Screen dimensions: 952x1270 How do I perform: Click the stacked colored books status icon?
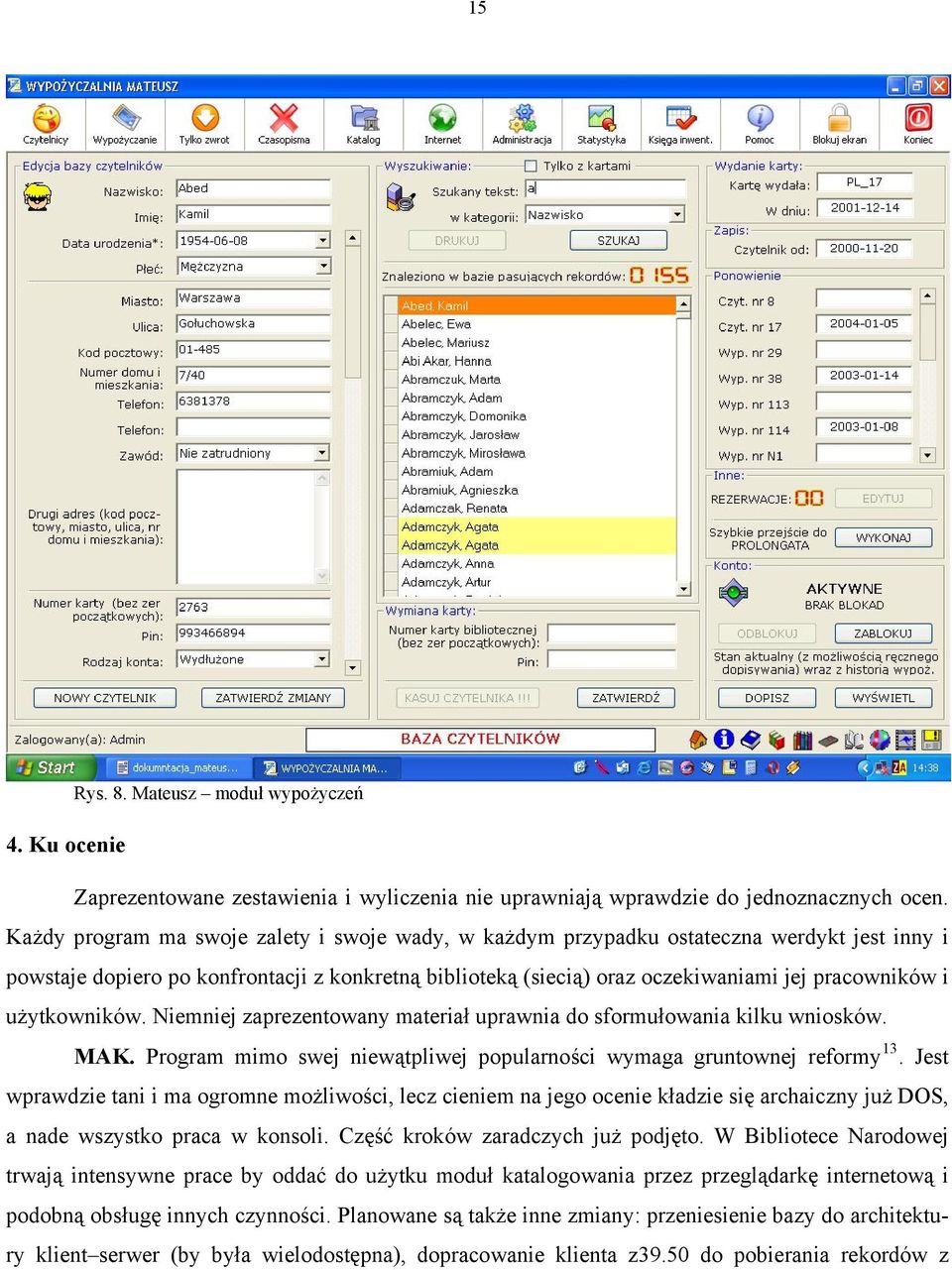pyautogui.click(x=776, y=740)
